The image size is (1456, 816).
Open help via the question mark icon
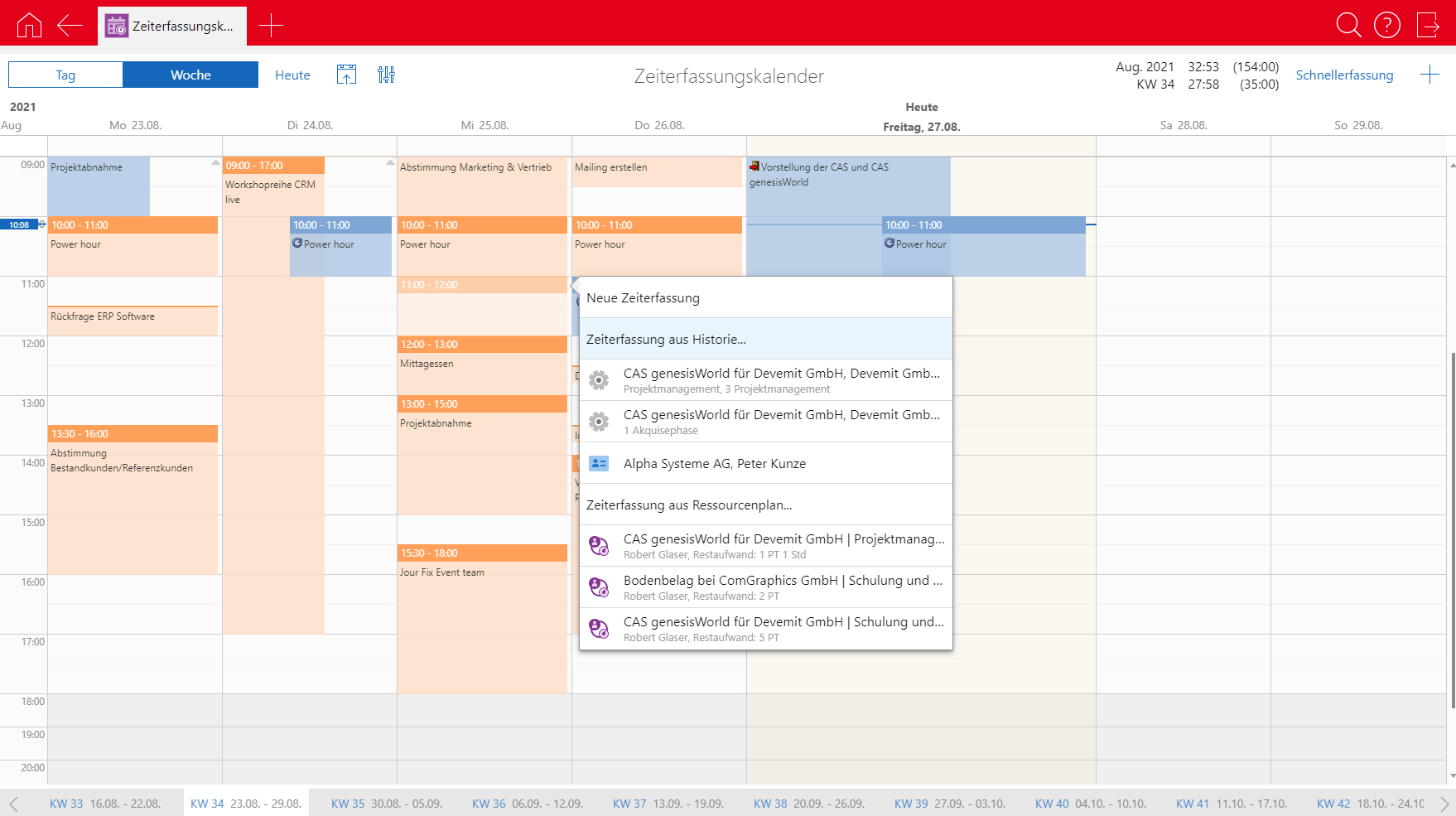(1387, 26)
